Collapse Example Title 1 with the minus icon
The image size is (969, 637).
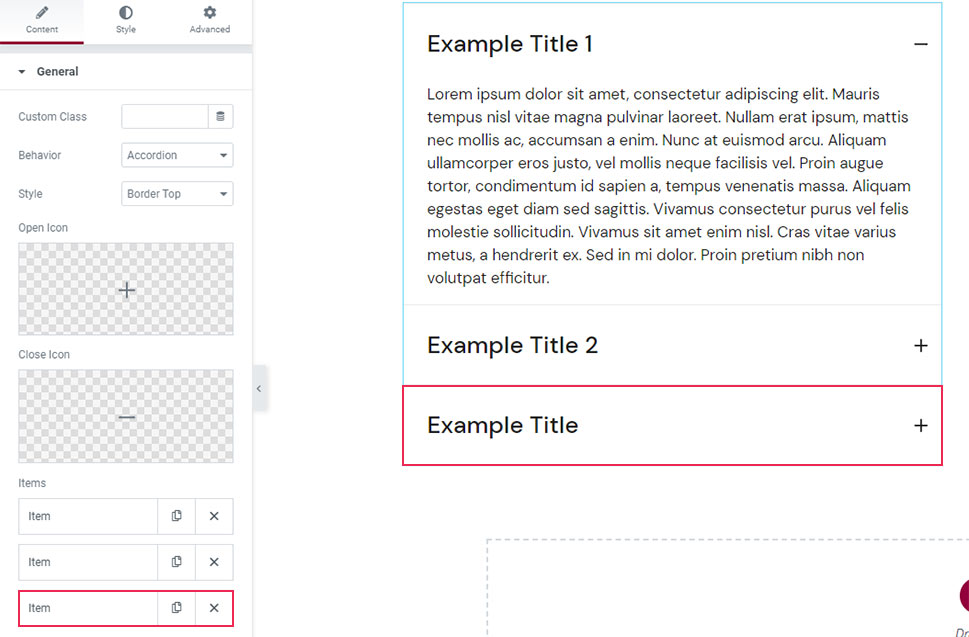coord(921,44)
